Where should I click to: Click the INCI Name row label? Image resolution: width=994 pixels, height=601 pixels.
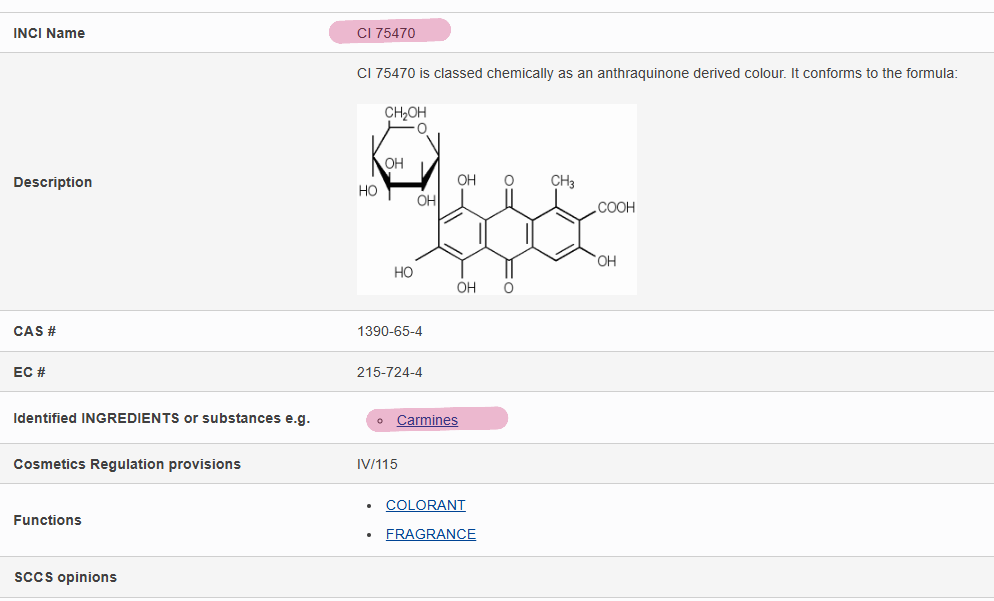coord(49,33)
